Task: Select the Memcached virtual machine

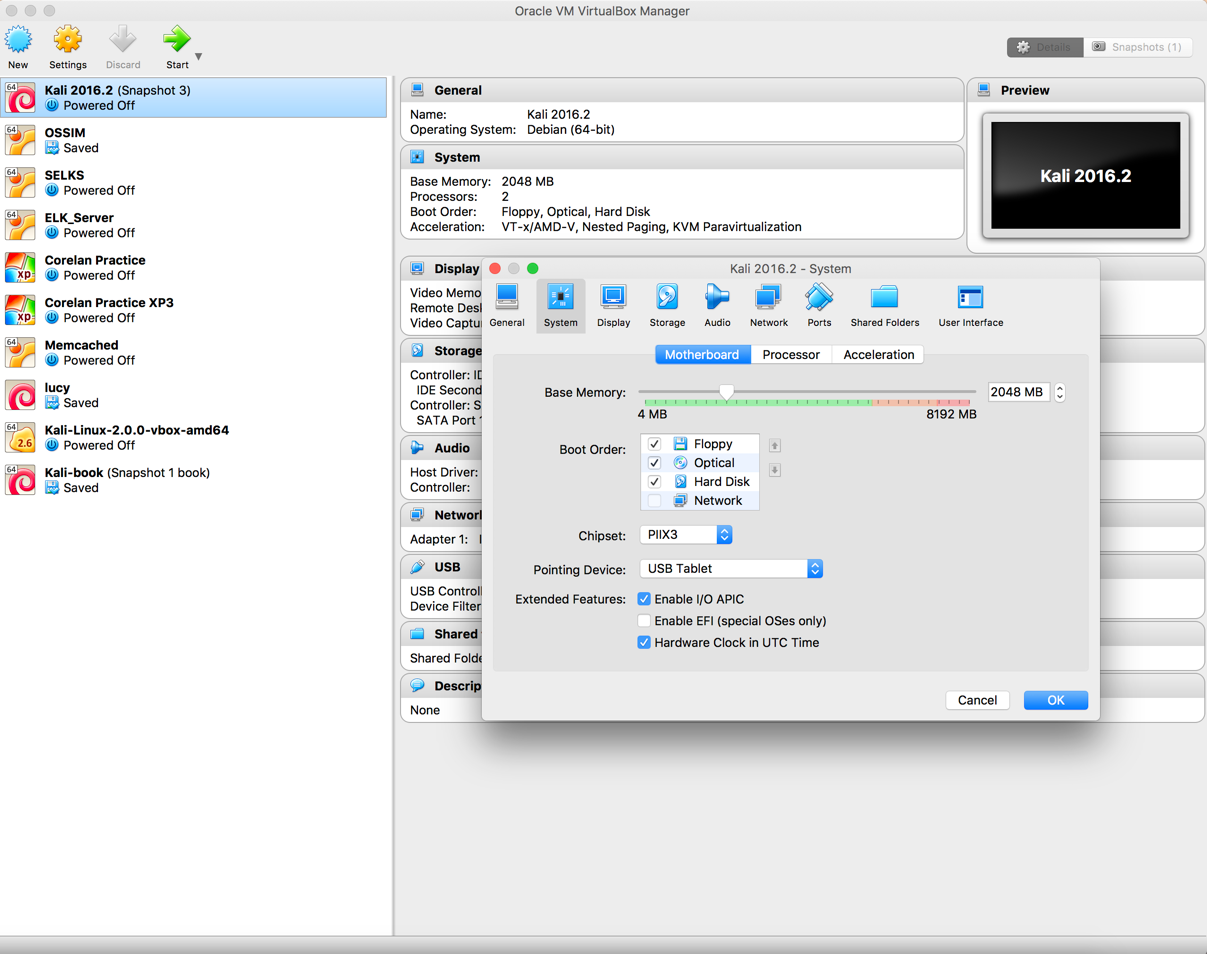Action: [x=194, y=353]
